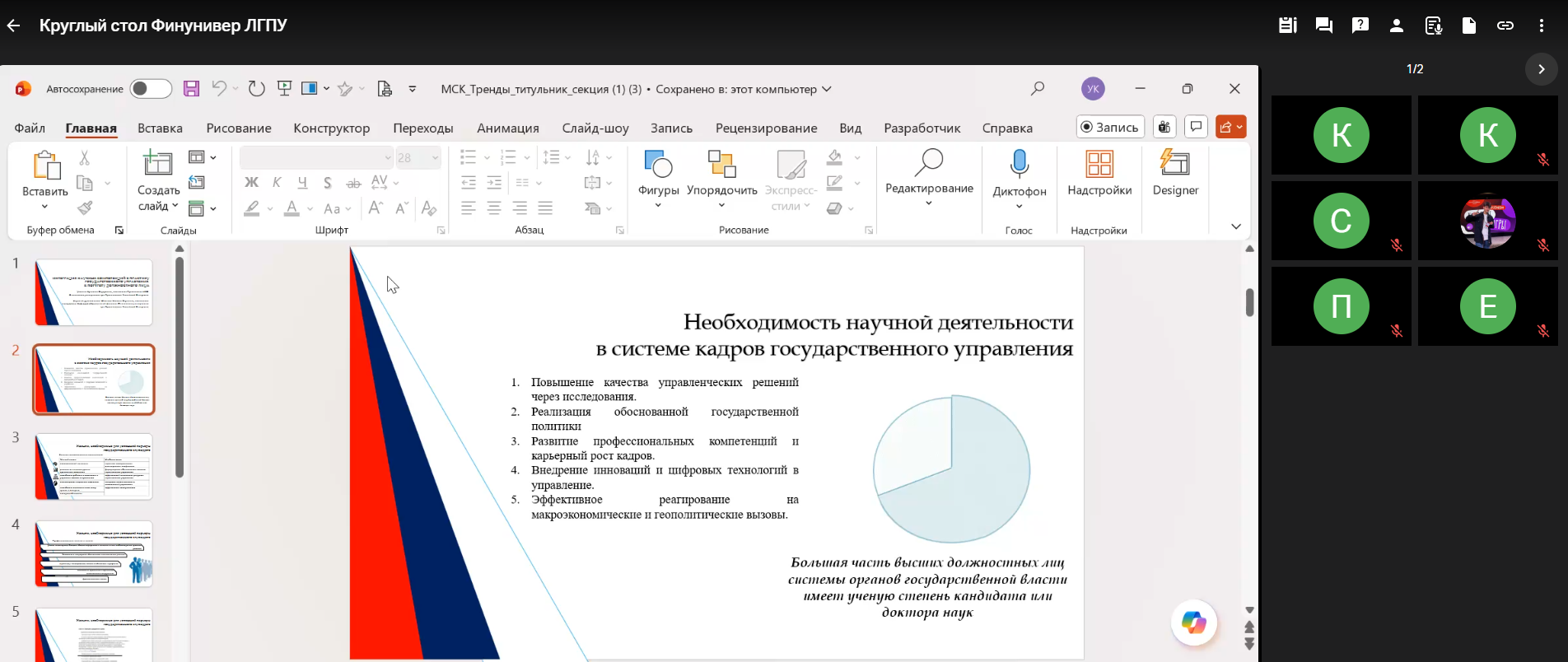Go to next participants page arrow

pyautogui.click(x=1541, y=69)
